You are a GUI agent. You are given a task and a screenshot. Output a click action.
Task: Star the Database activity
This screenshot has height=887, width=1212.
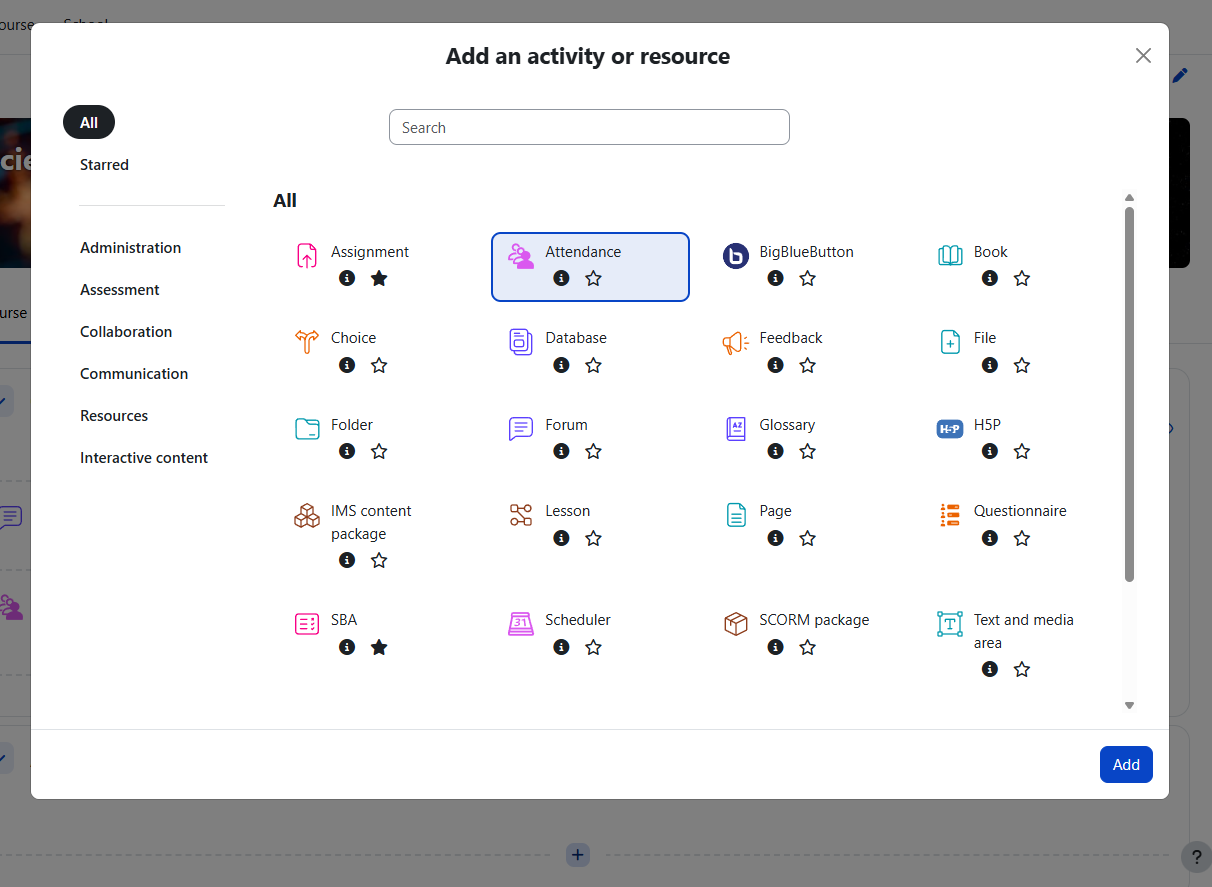pyautogui.click(x=593, y=365)
